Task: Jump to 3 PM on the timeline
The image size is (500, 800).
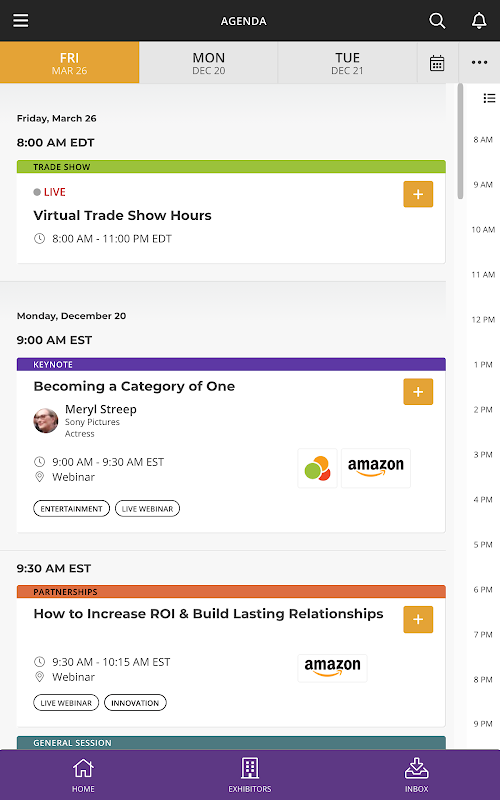Action: point(483,455)
